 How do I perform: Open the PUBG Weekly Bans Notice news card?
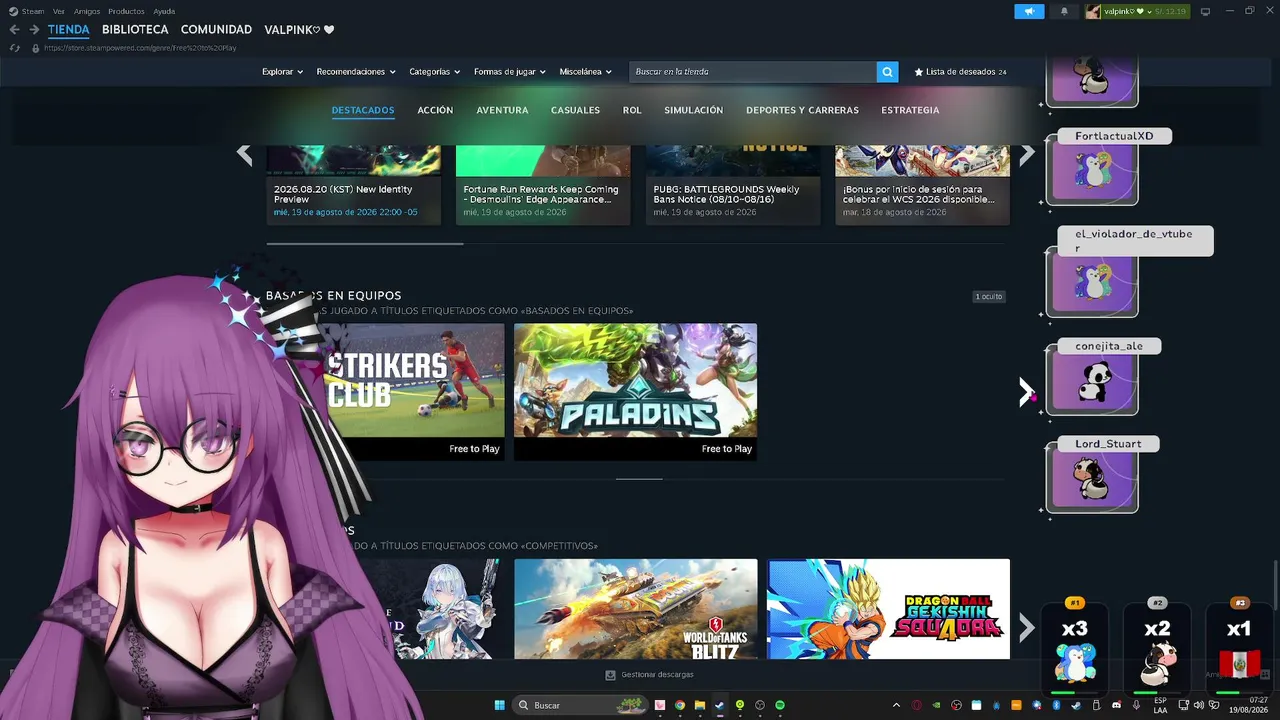[x=733, y=185]
